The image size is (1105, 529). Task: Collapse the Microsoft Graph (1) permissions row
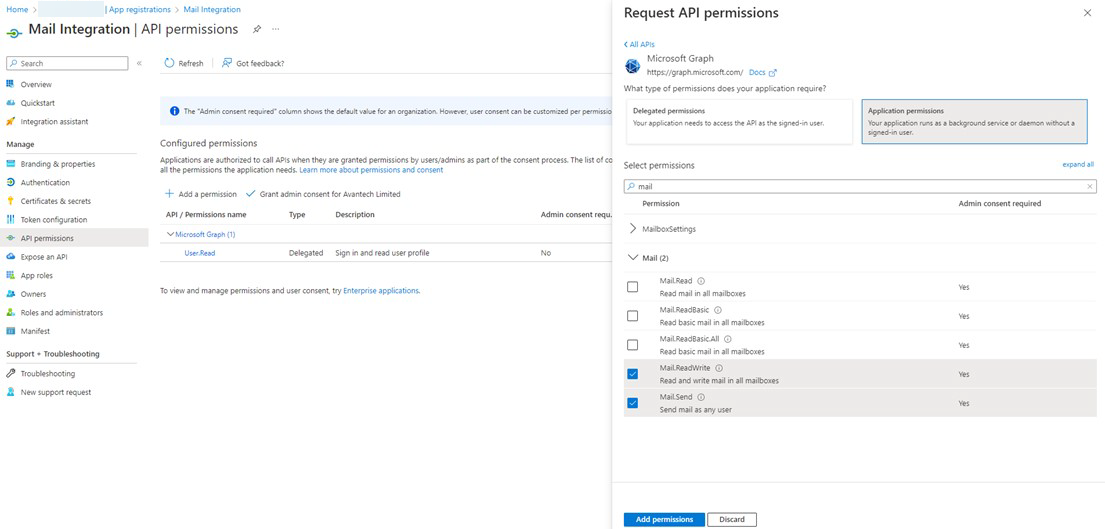(170, 234)
